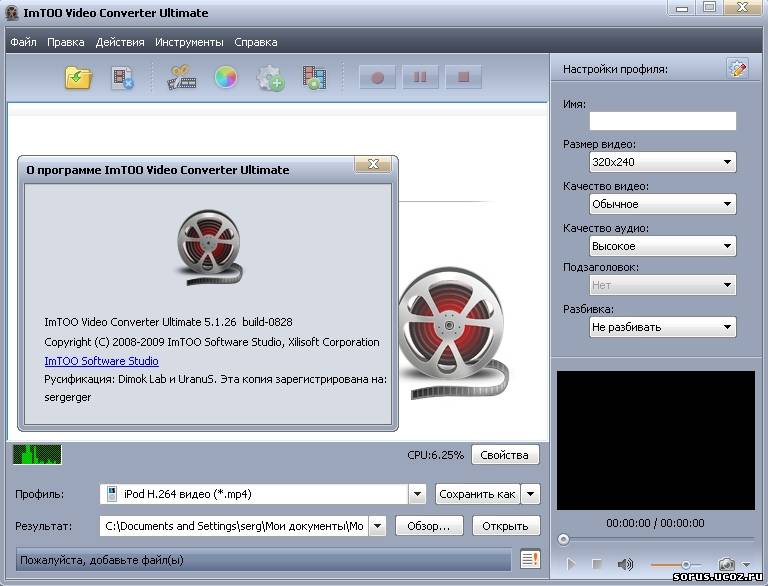Image resolution: width=768 pixels, height=586 pixels.
Task: Click the CPU:6.25% readout
Action: point(435,455)
